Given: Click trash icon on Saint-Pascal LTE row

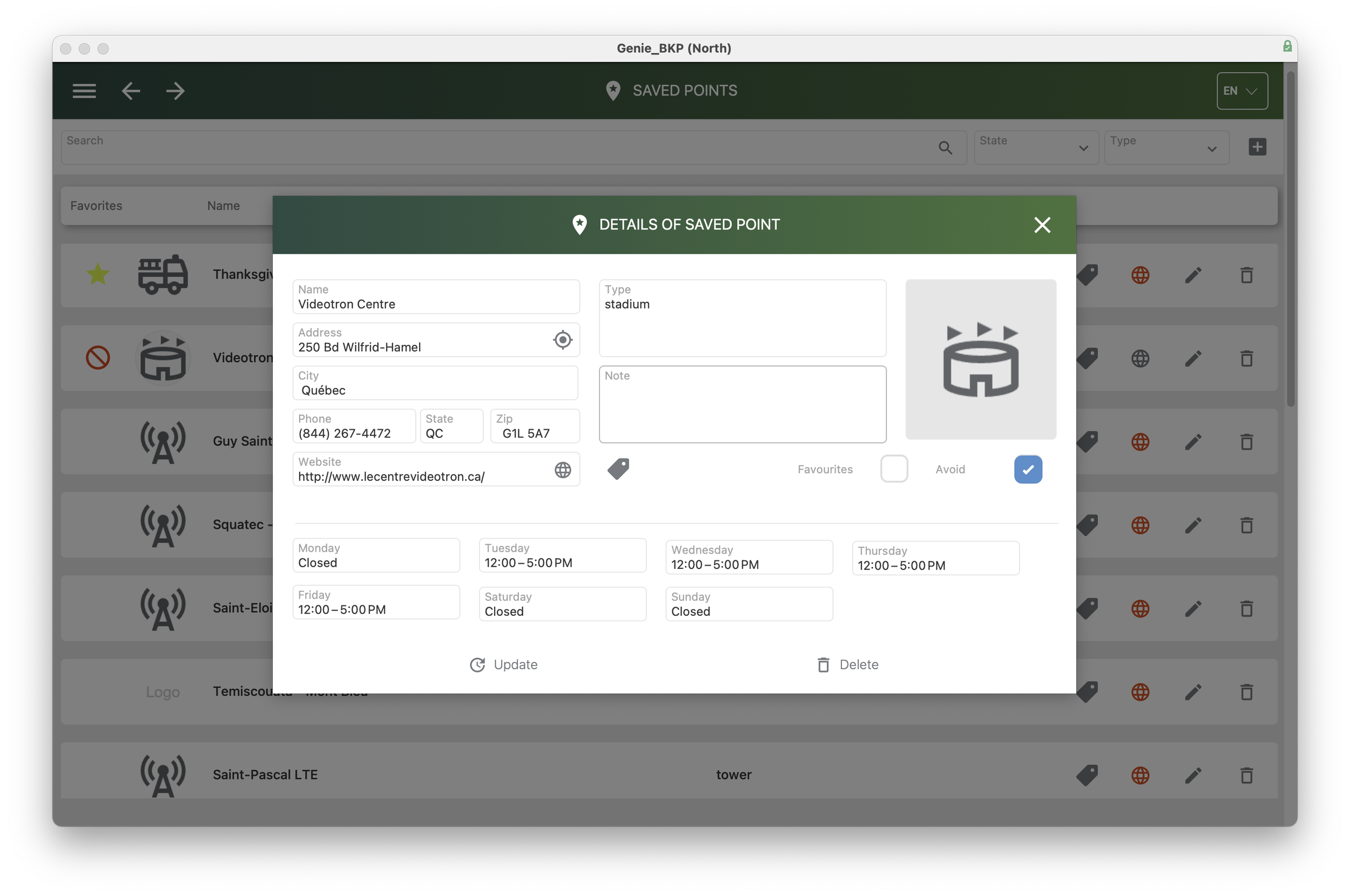Looking at the screenshot, I should [x=1246, y=775].
